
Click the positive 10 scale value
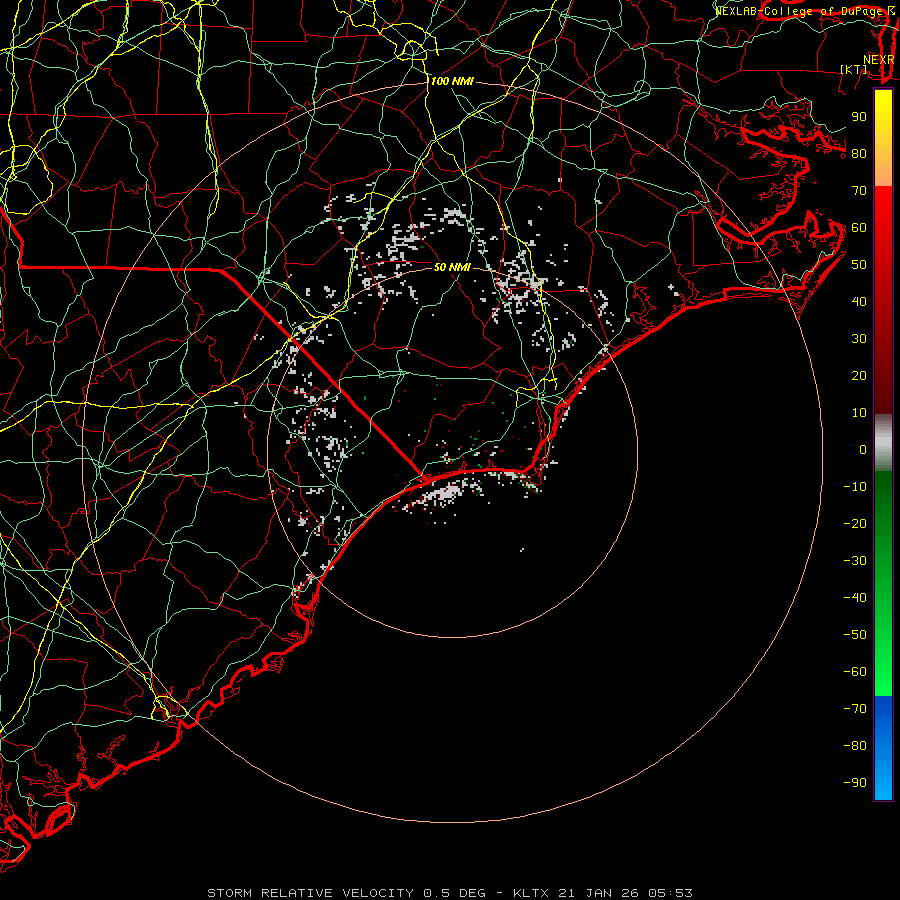tap(859, 413)
